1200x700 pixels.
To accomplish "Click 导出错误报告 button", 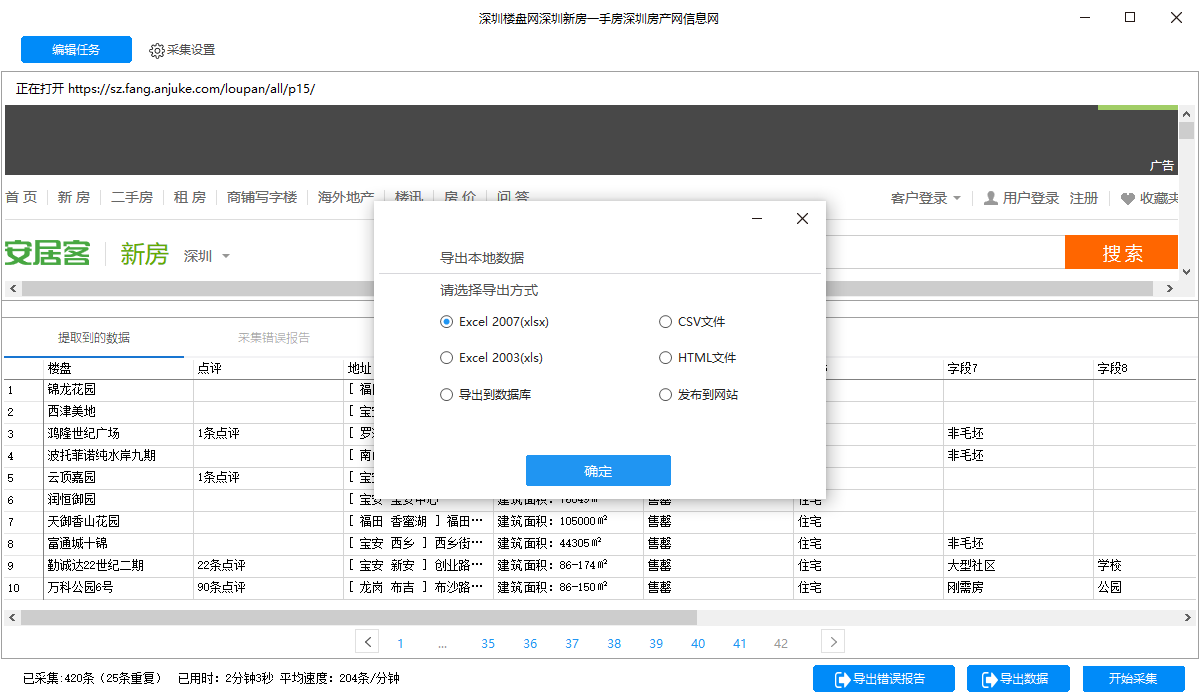I will 884,679.
